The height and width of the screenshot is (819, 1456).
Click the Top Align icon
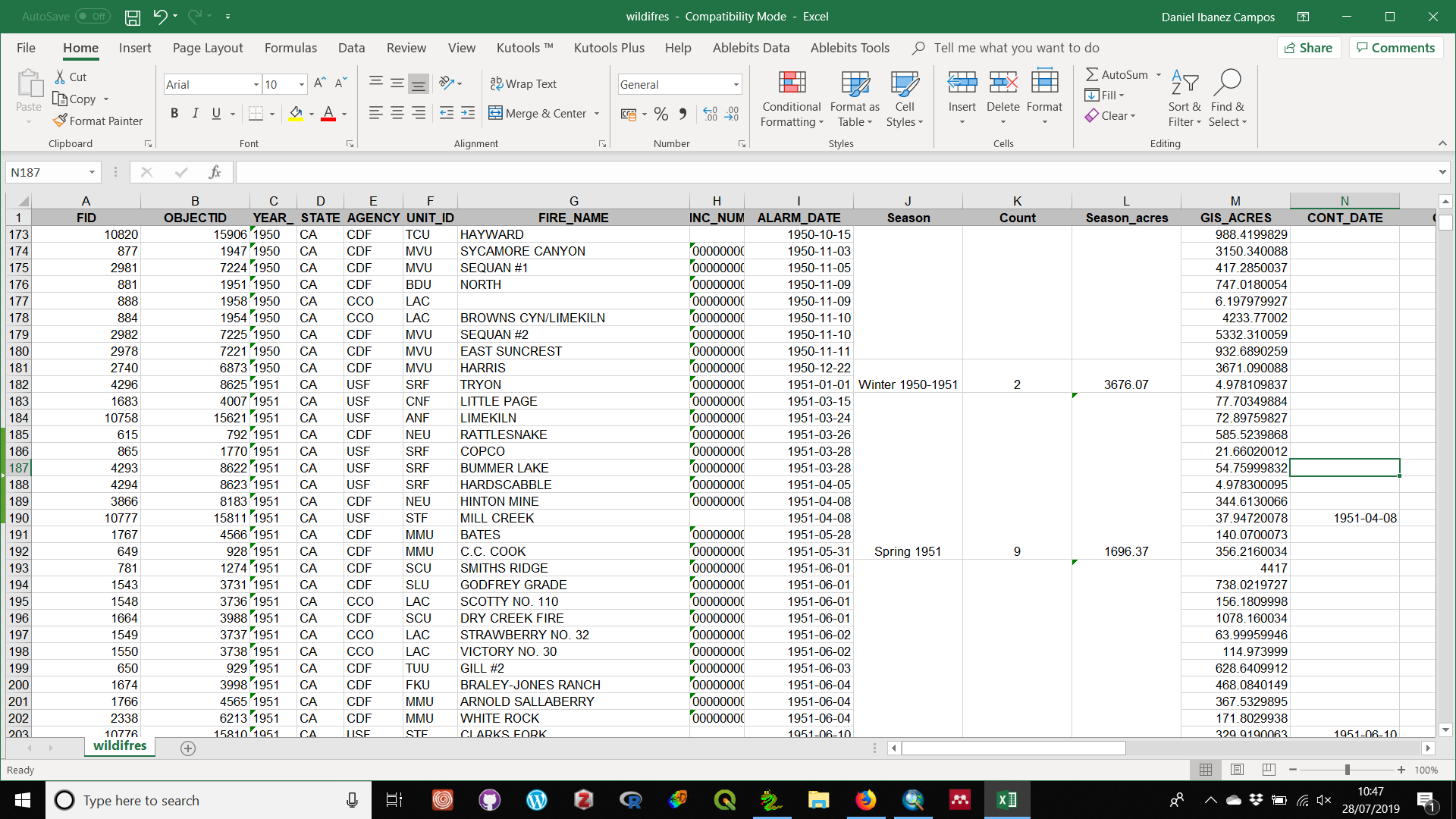[375, 83]
